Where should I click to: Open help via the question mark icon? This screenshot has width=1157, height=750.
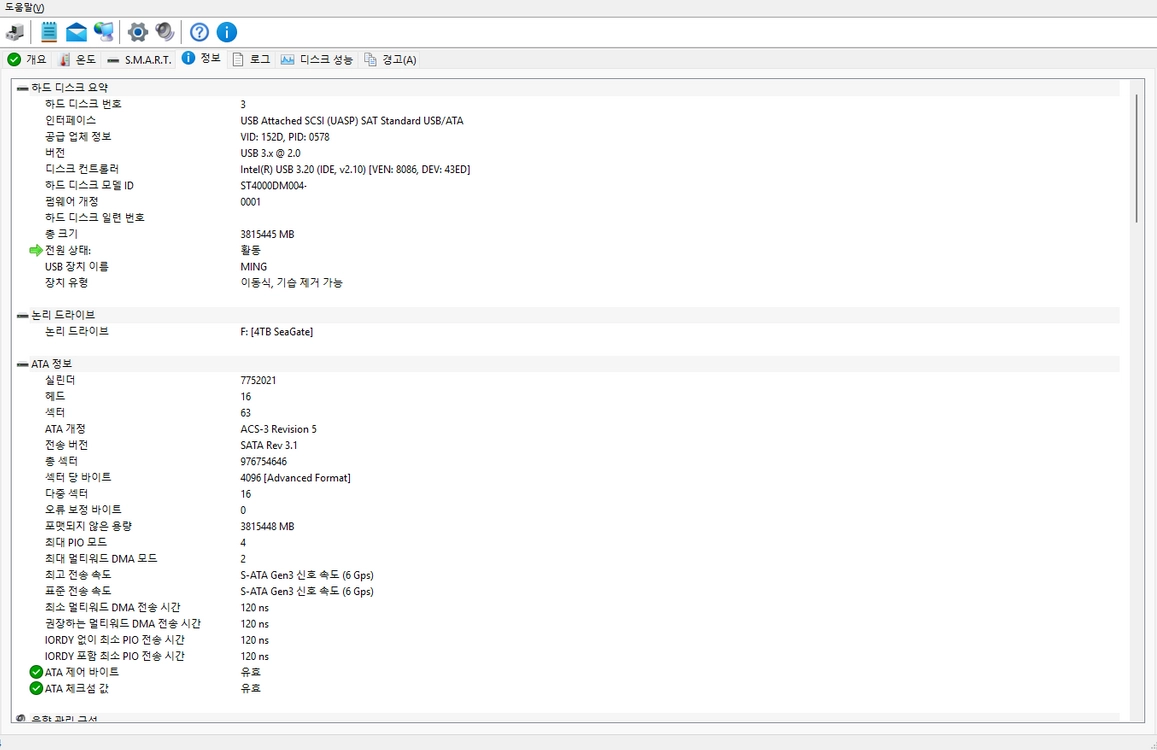click(199, 32)
